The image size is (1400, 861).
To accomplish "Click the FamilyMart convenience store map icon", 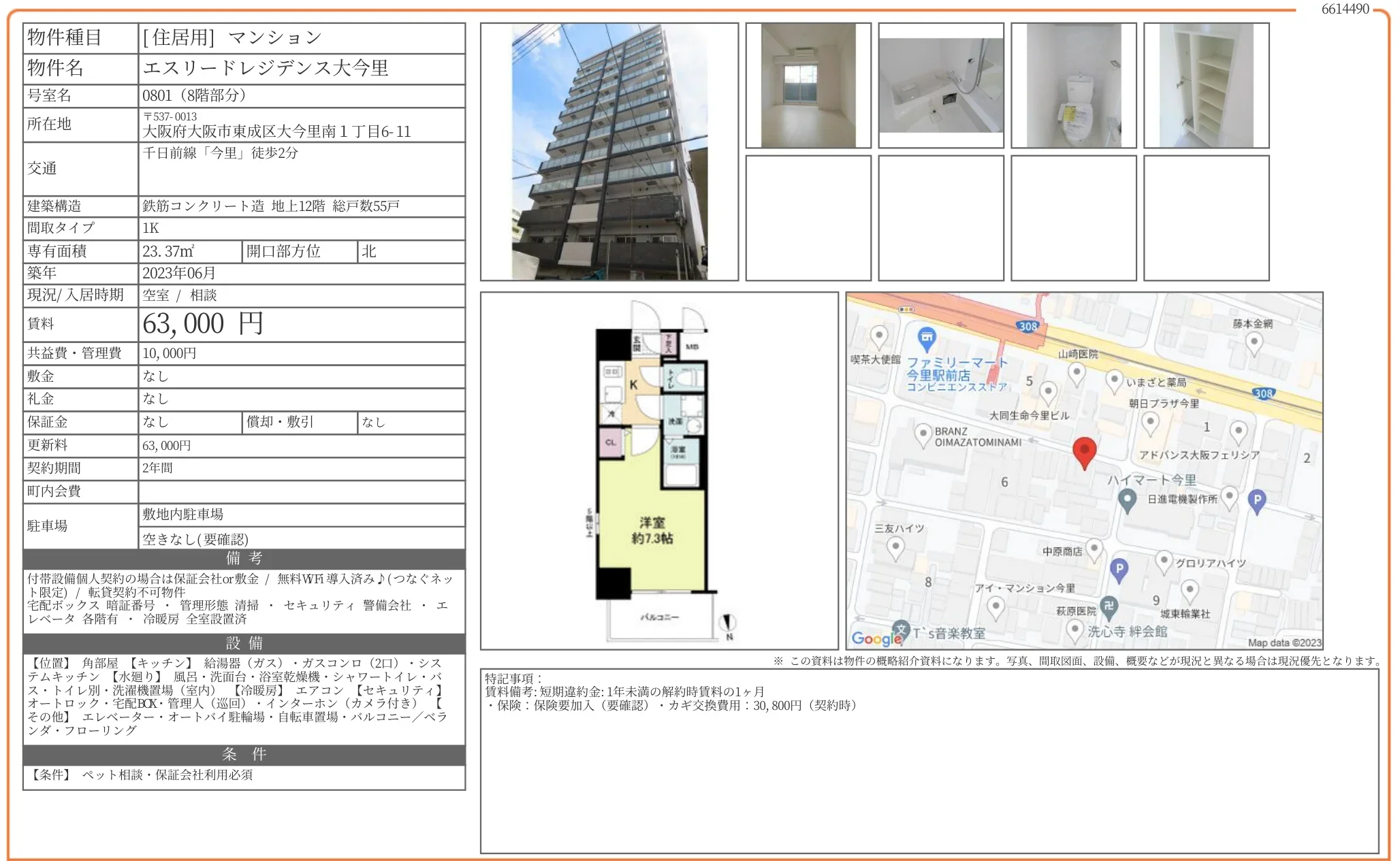I will tap(926, 338).
